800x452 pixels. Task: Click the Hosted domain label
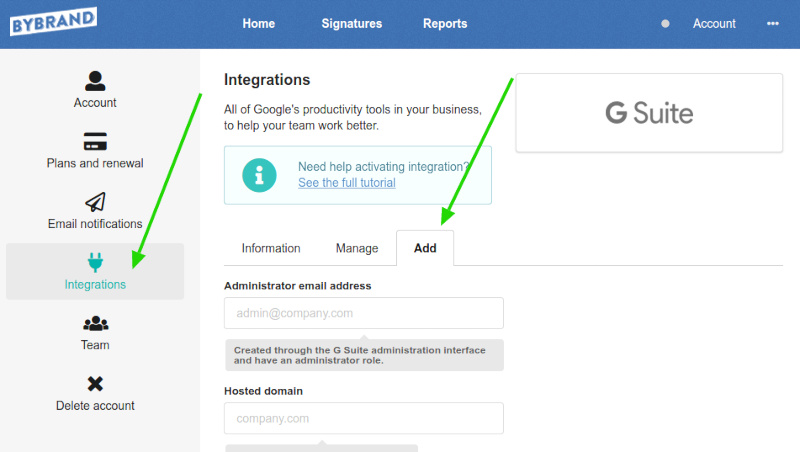[263, 391]
